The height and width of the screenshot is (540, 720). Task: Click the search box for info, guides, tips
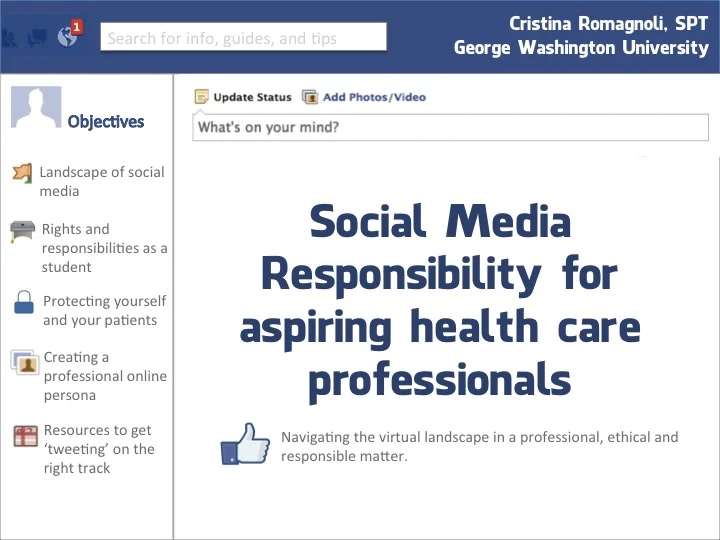243,37
